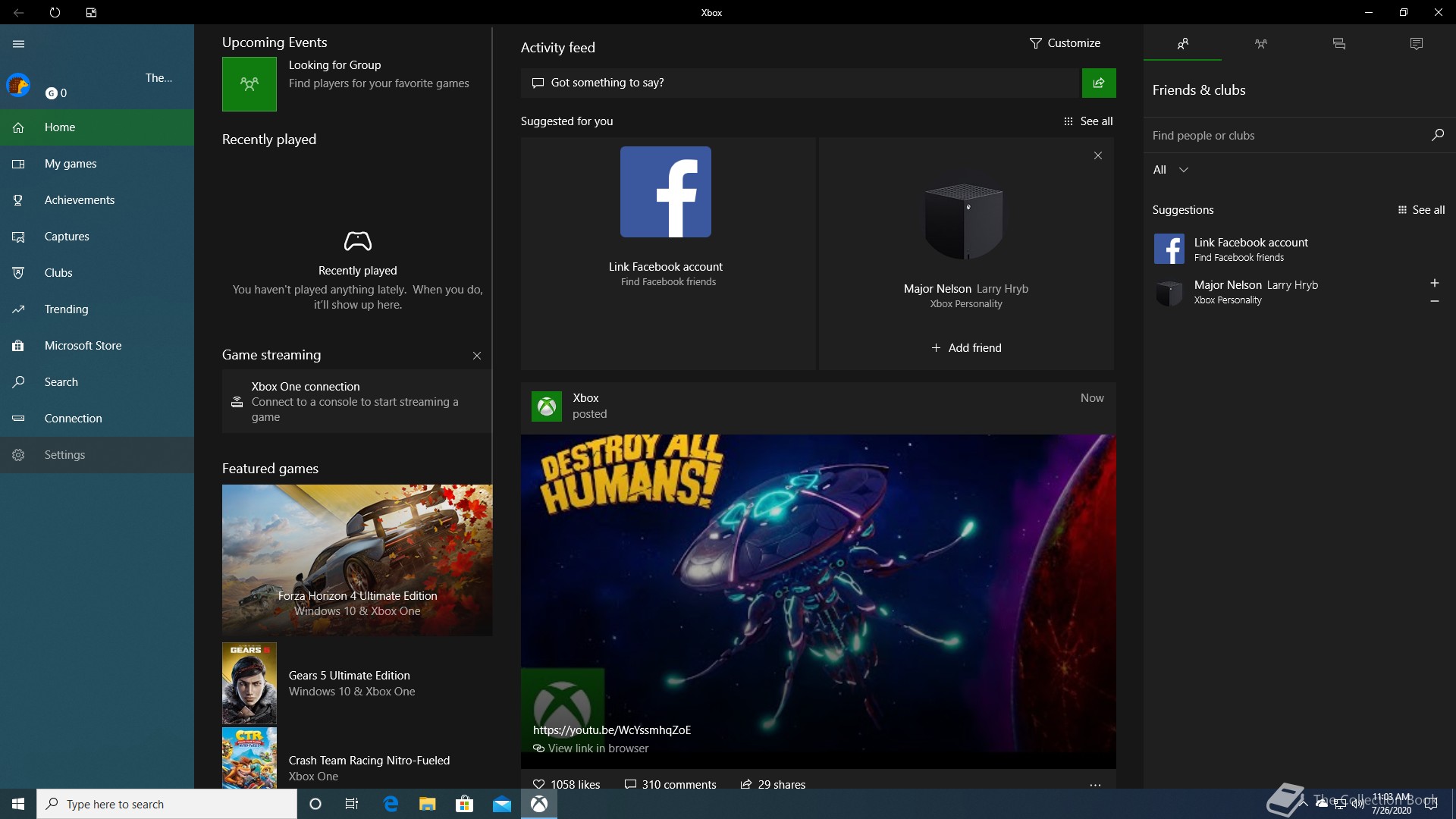Click the window mode icon beside refresh
Screen dimensions: 1456x819
coord(91,12)
